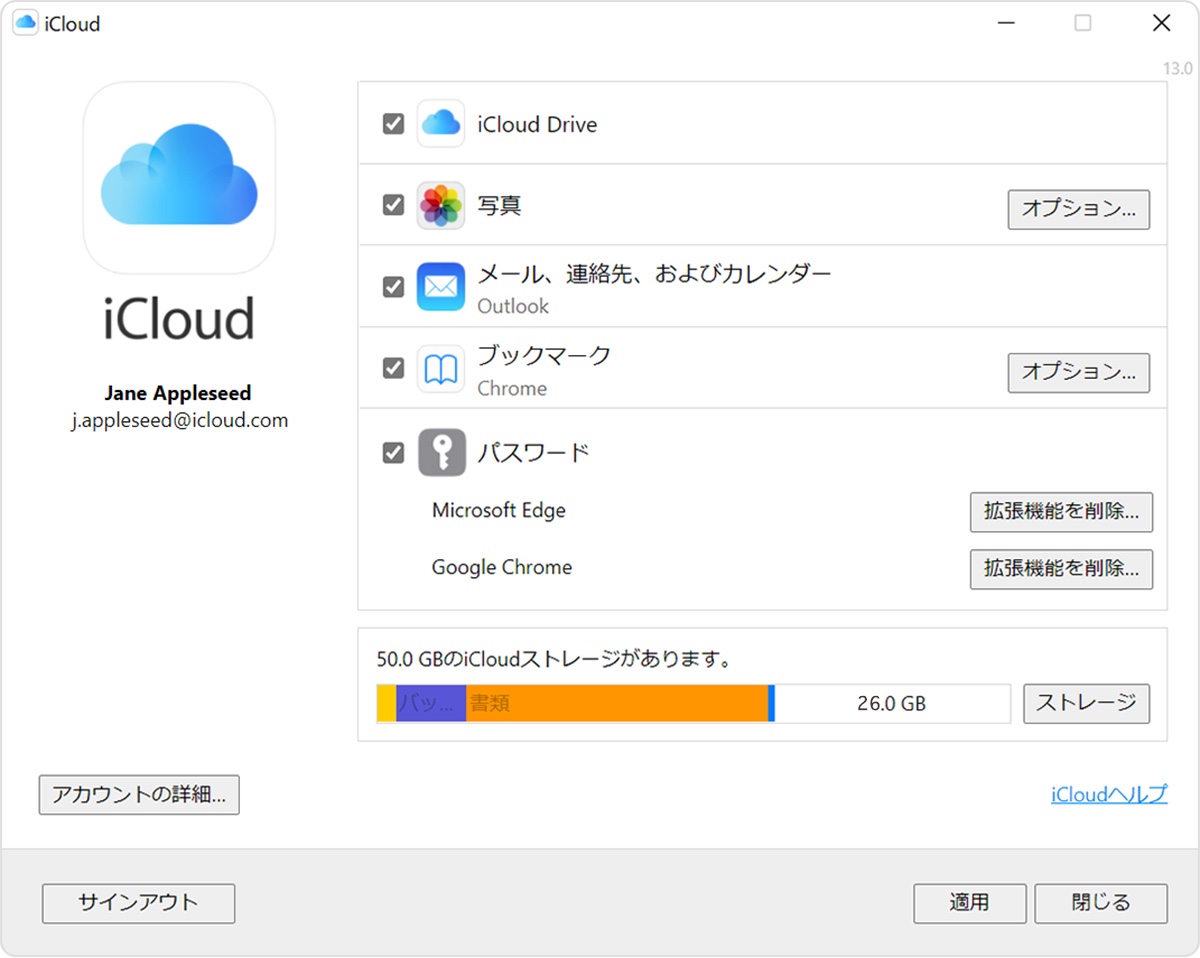Click 50.0 GBのiCloudストレージがあります text
The image size is (1200, 958).
[x=555, y=660]
